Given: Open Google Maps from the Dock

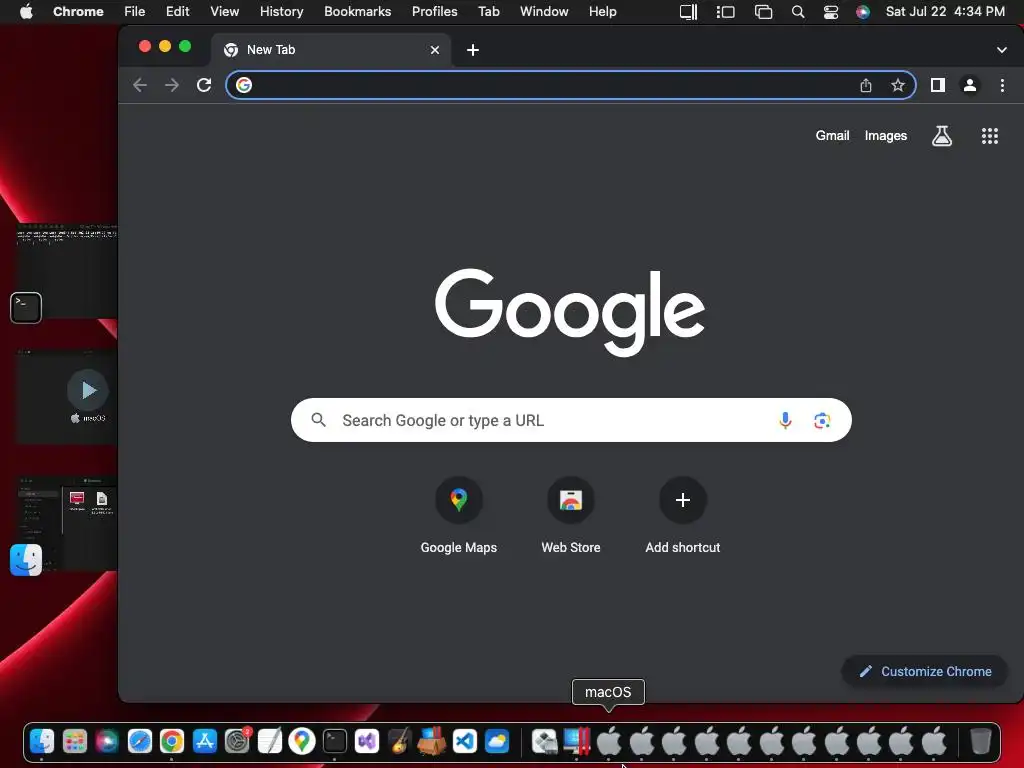Looking at the screenshot, I should (x=302, y=741).
